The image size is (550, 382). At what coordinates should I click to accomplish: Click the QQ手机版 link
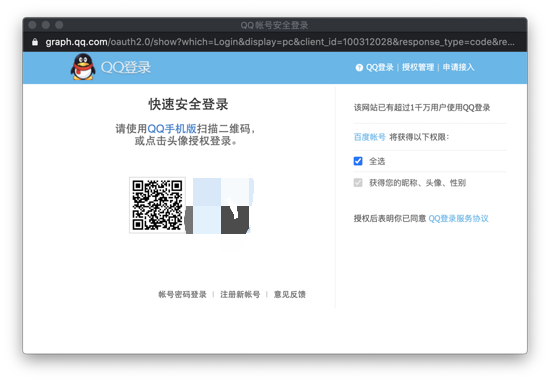(x=172, y=129)
